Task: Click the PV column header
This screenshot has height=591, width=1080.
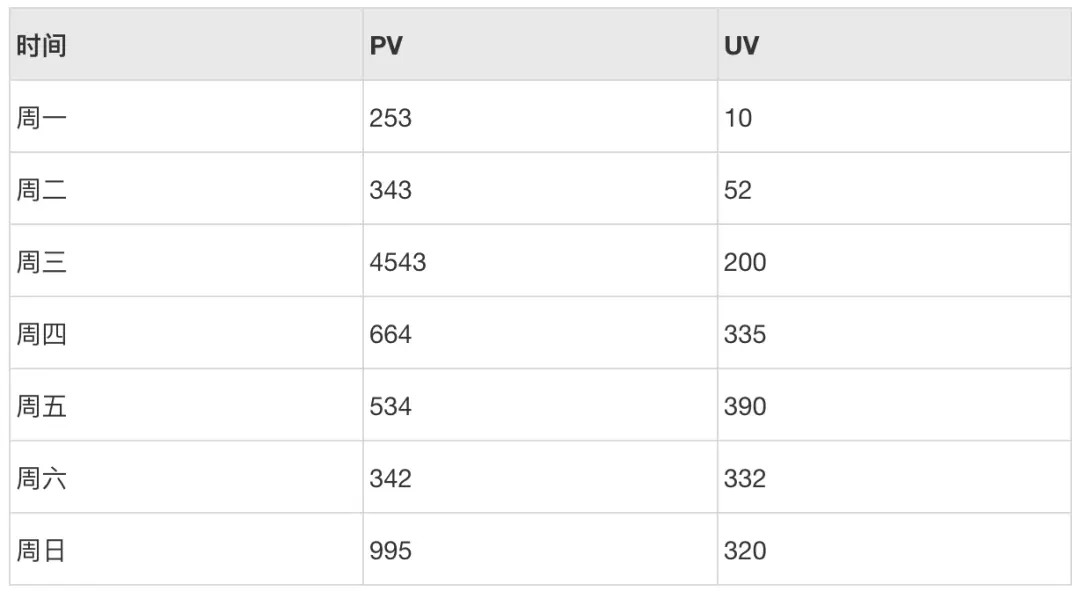Action: coord(386,45)
